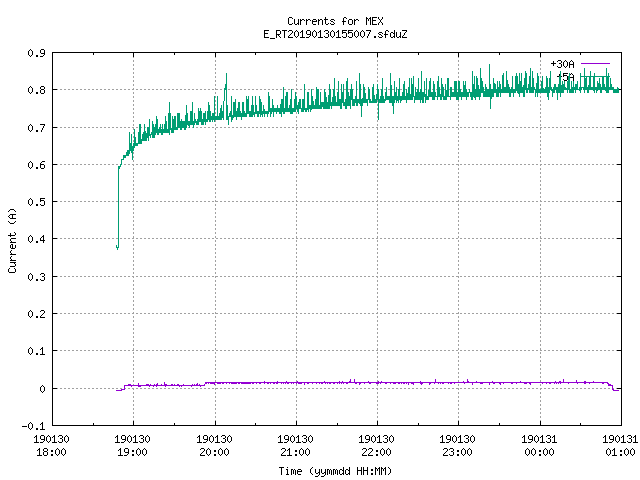Click the y-axis tick value 0.3
Image resolution: width=640 pixels, height=480 pixels.
tap(36, 277)
